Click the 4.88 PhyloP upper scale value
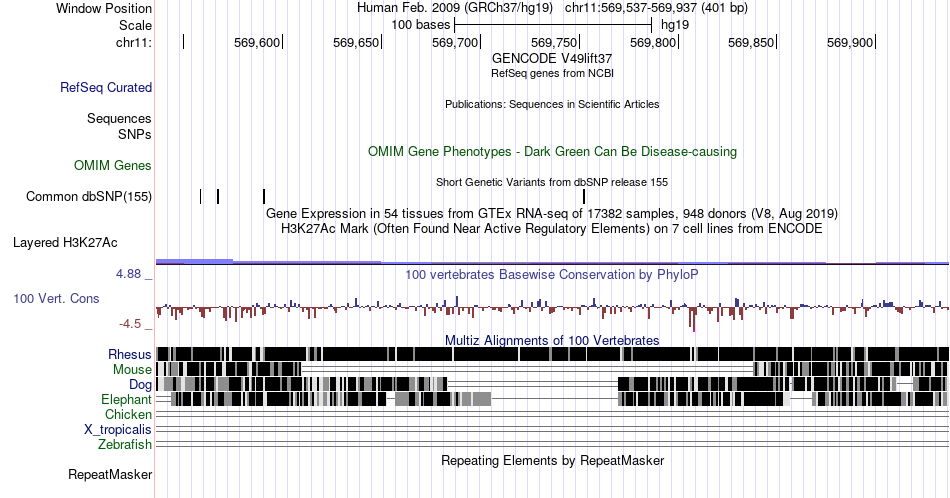The height and width of the screenshot is (498, 950). coord(129,274)
